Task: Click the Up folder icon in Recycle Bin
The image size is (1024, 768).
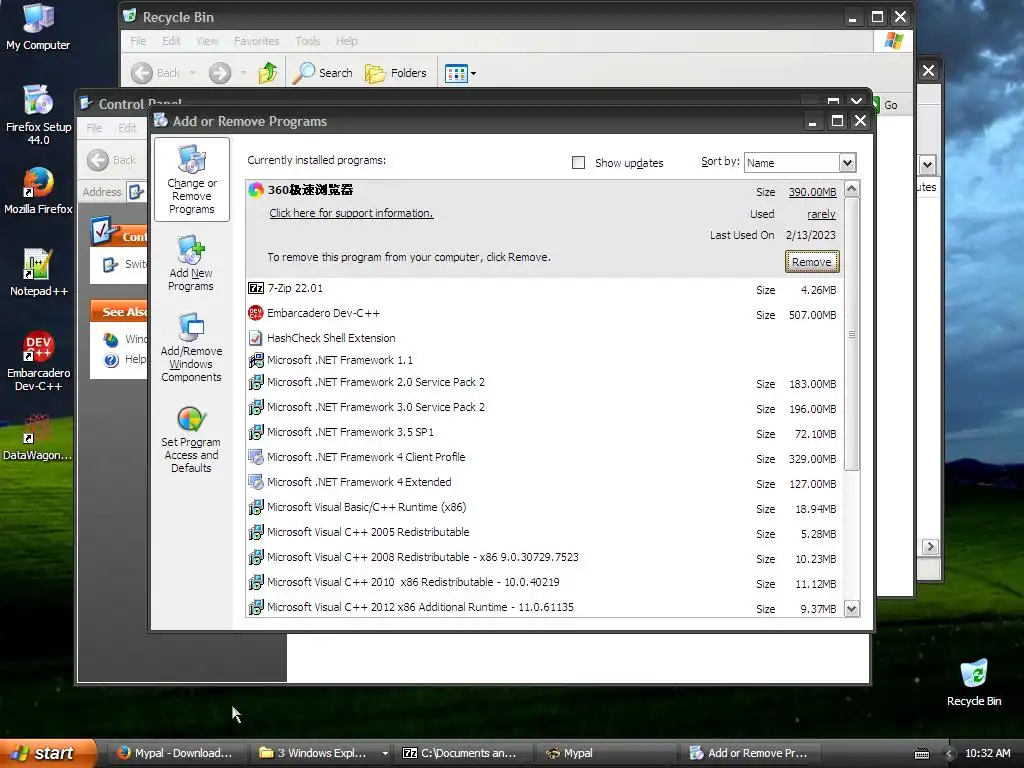Action: [268, 73]
